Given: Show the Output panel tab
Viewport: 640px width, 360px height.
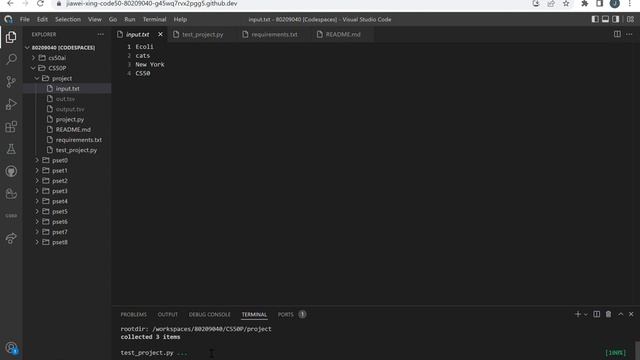Looking at the screenshot, I should click(168, 314).
